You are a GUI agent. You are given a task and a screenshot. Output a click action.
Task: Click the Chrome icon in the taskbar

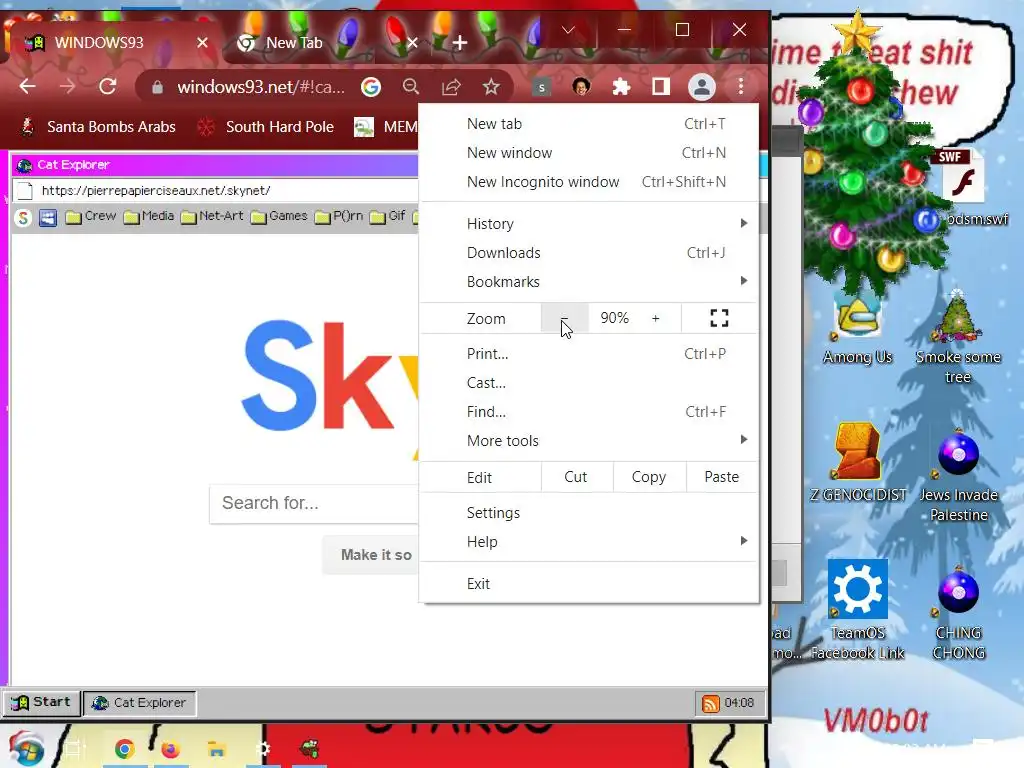[x=124, y=749]
